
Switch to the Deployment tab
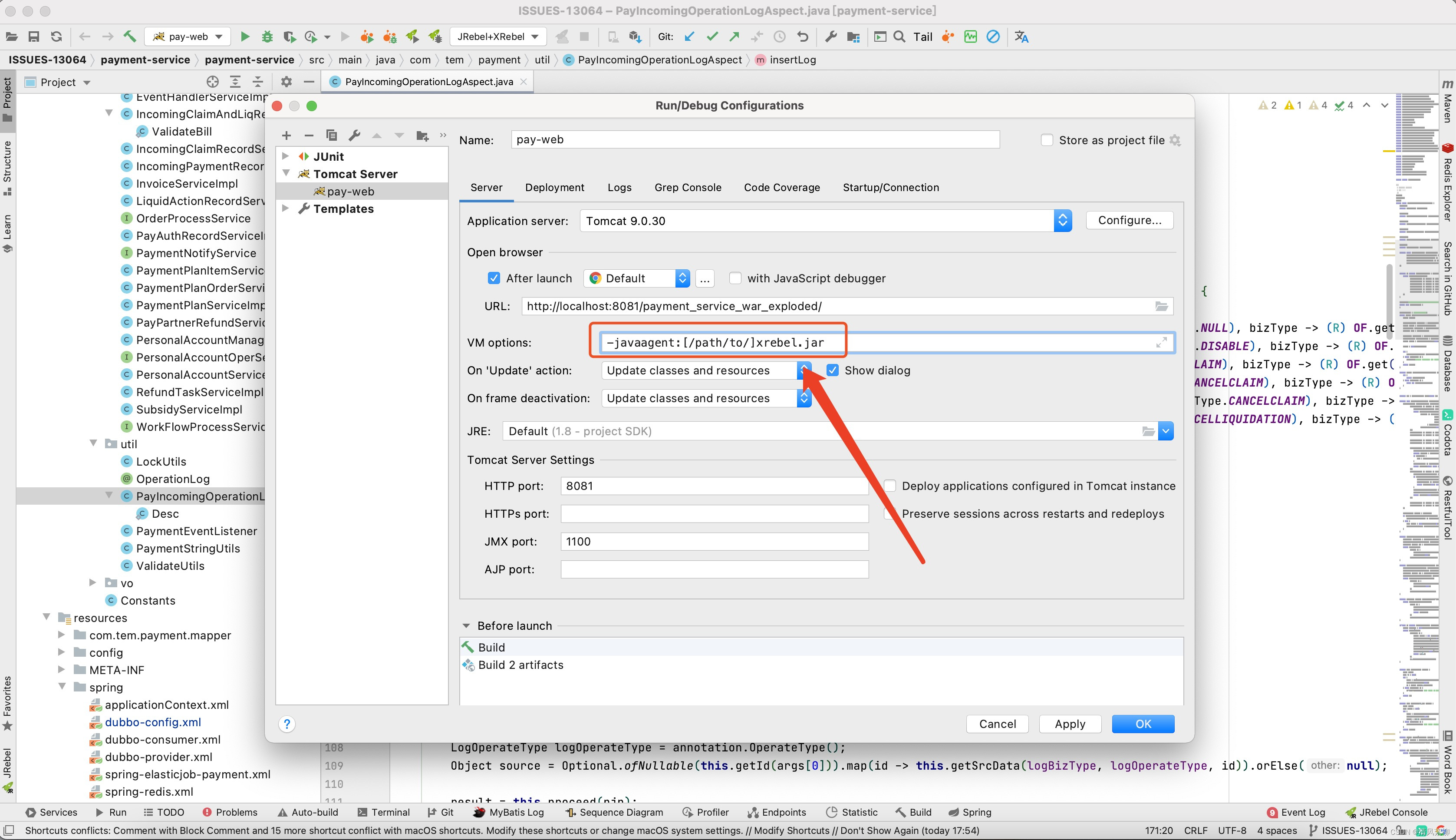[554, 188]
